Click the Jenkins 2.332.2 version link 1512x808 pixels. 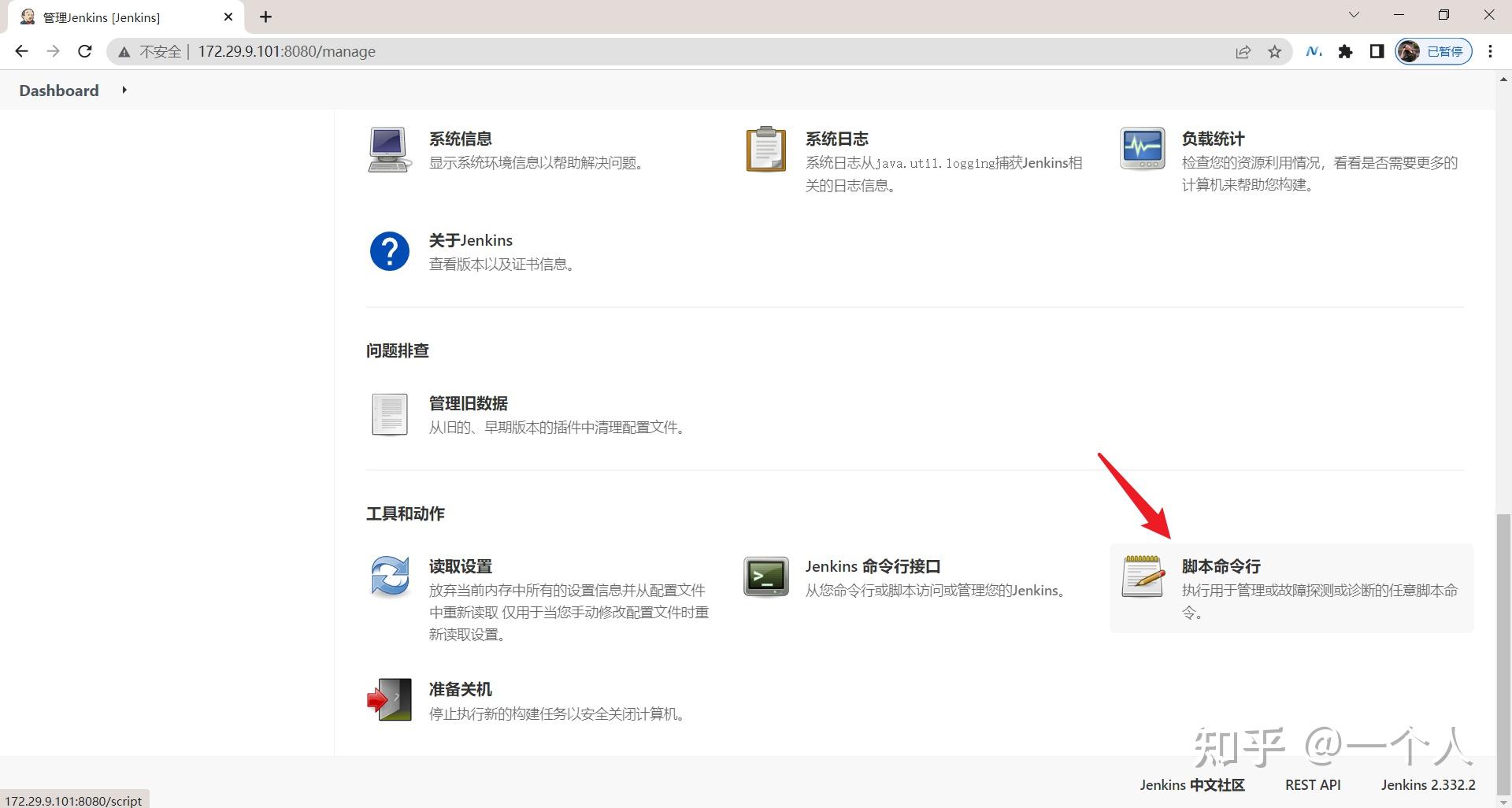coord(1428,785)
